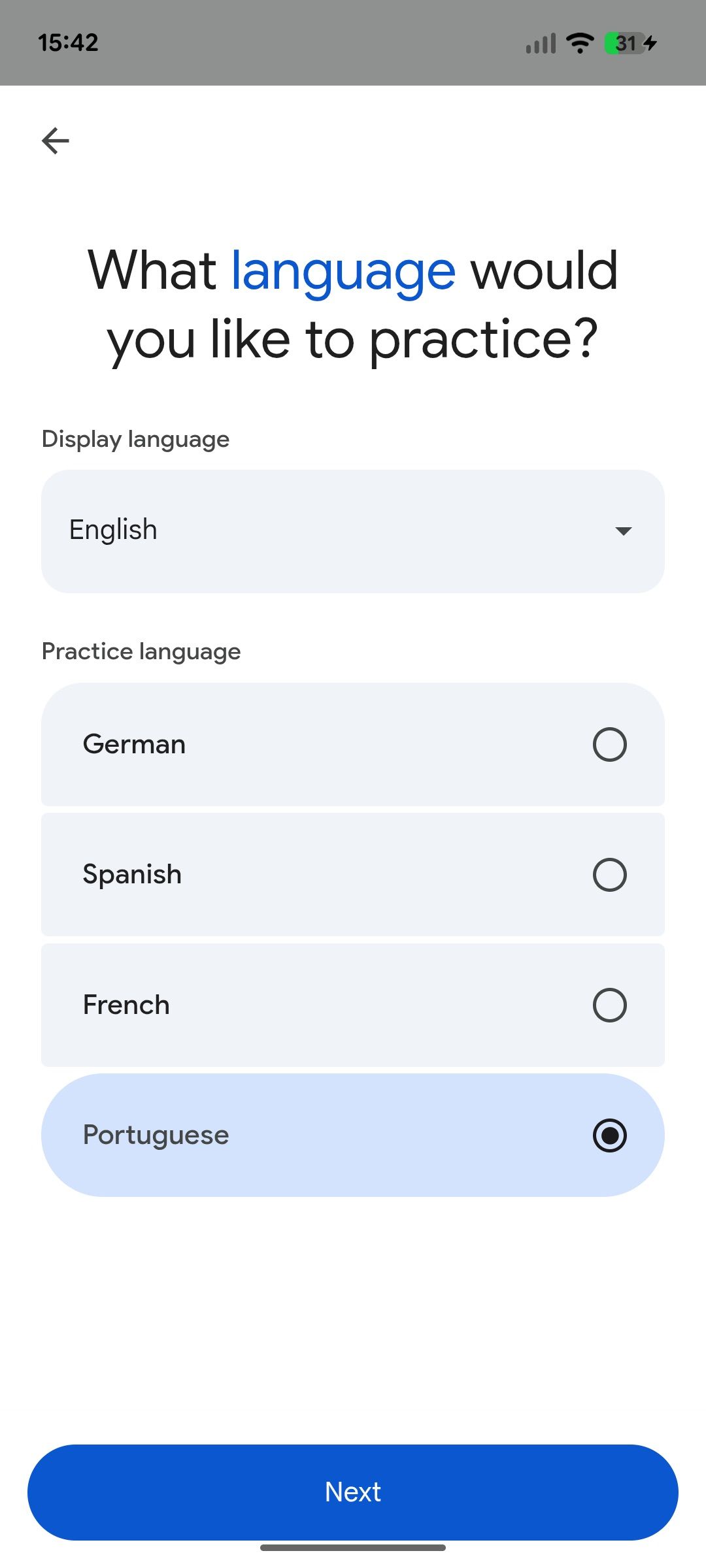Tap the battery indicator icon
This screenshot has width=706, height=1568.
(630, 43)
